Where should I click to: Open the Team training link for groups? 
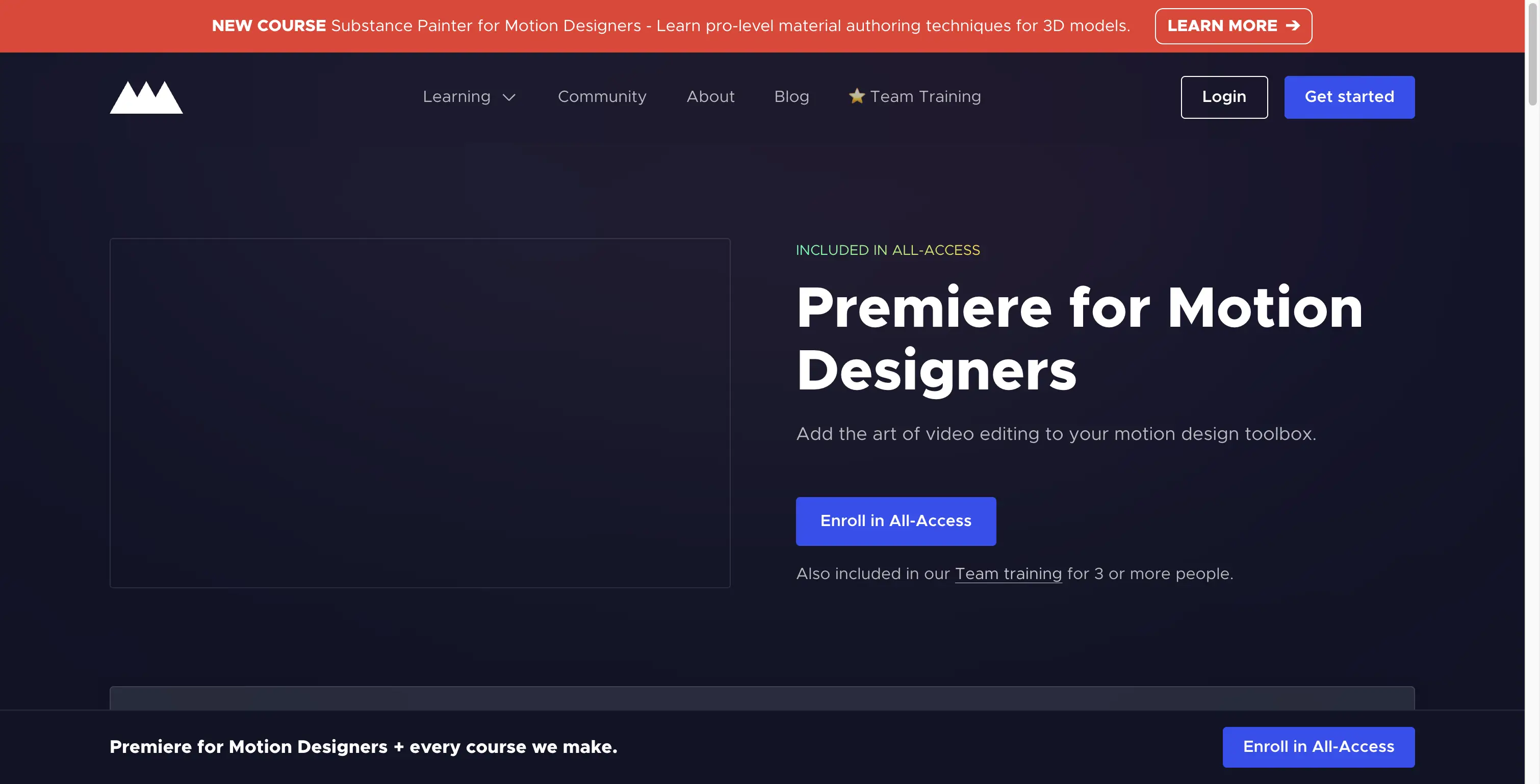(x=1008, y=573)
